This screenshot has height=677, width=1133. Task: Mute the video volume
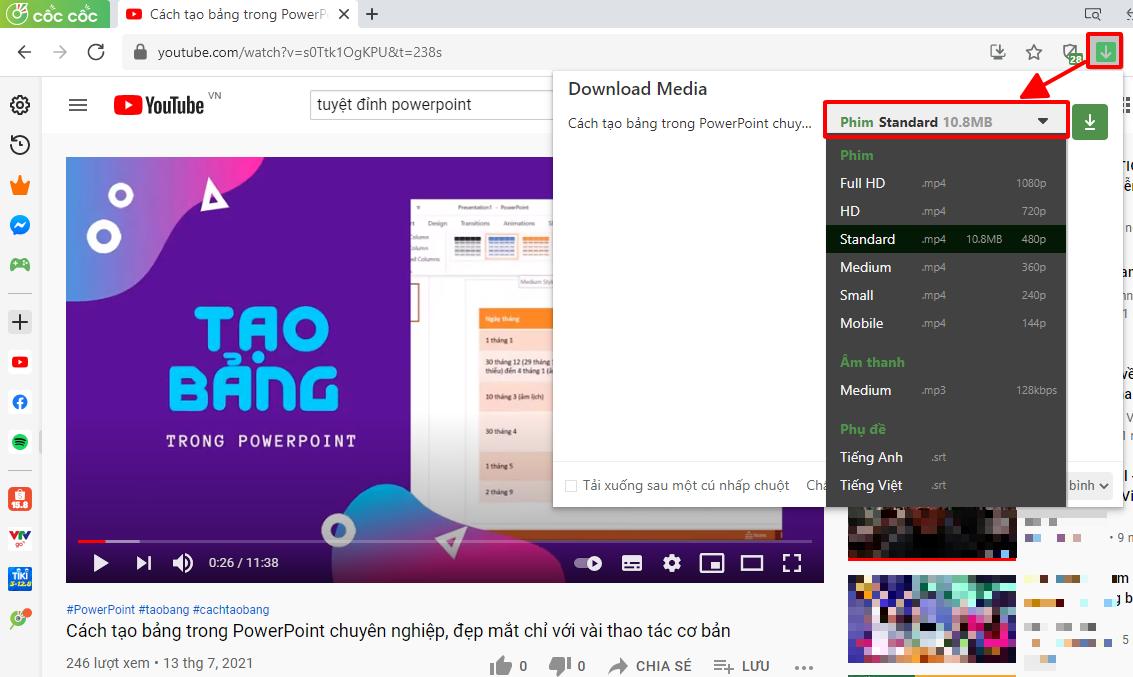tap(183, 563)
